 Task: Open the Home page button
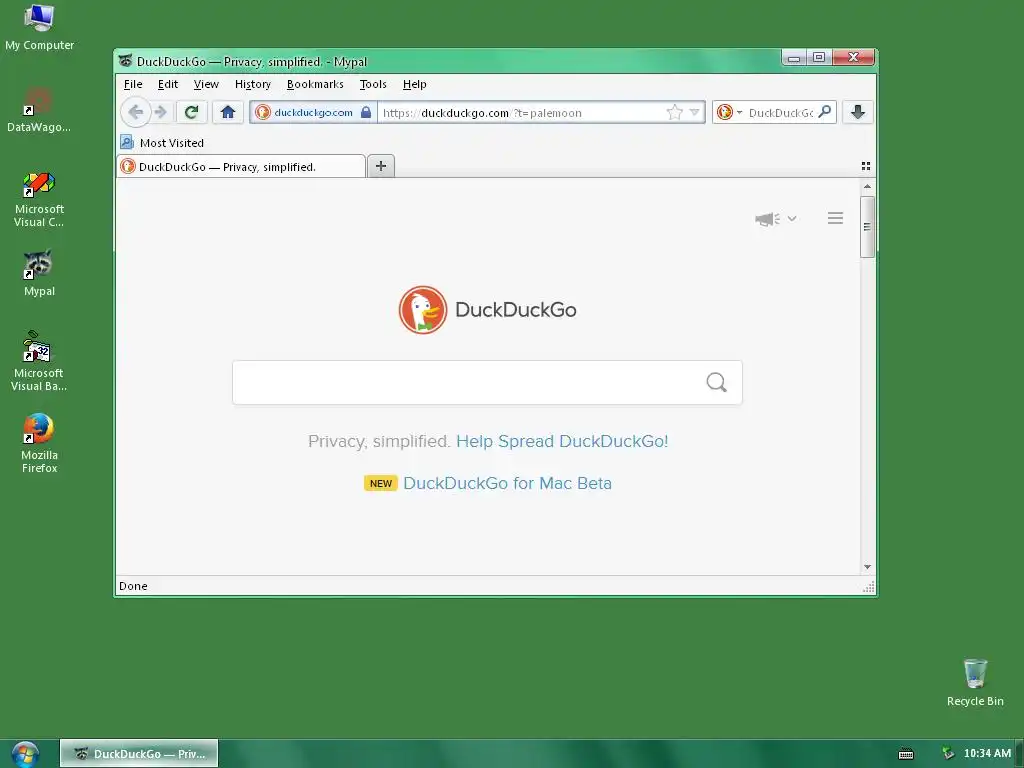[228, 112]
